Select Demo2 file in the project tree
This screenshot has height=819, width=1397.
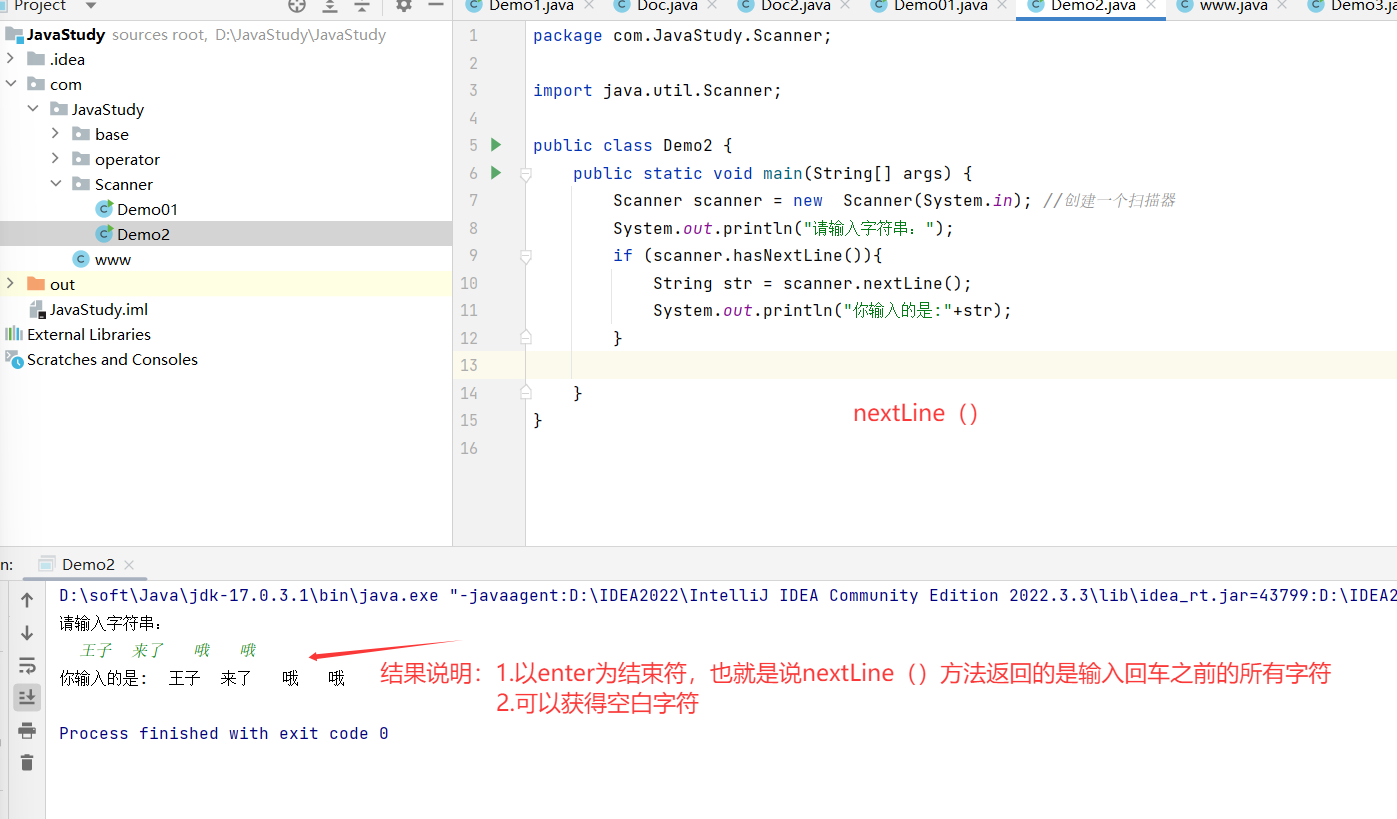pos(144,233)
